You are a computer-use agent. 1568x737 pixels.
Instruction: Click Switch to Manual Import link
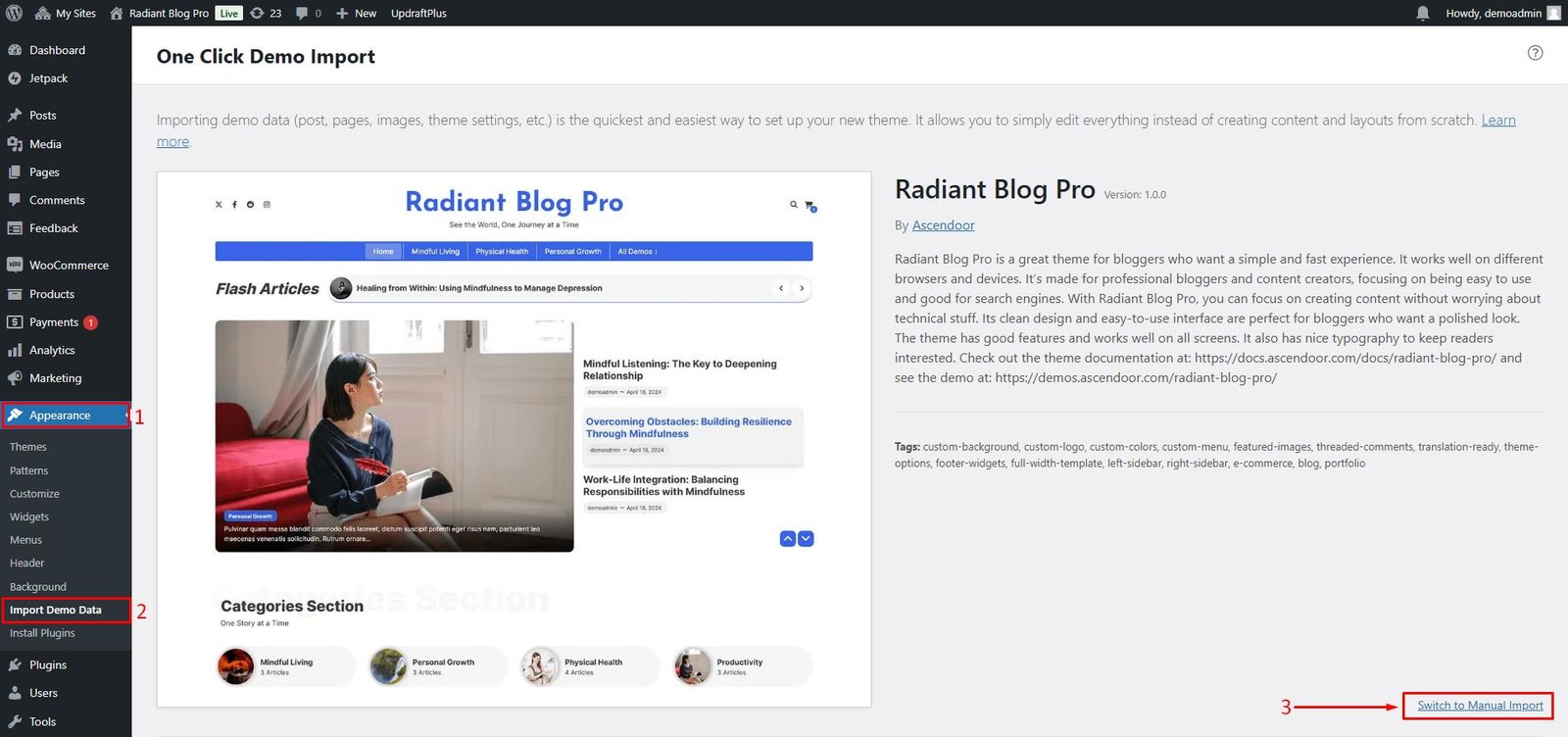tap(1480, 706)
